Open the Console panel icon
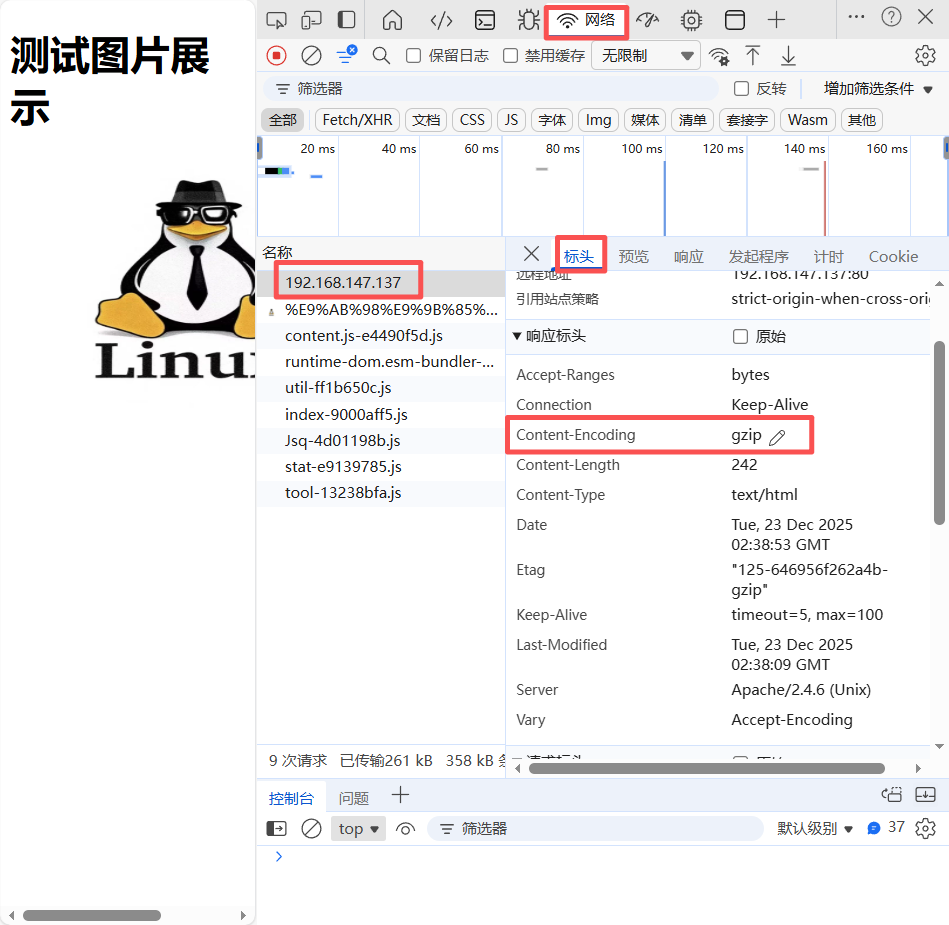 click(x=485, y=20)
